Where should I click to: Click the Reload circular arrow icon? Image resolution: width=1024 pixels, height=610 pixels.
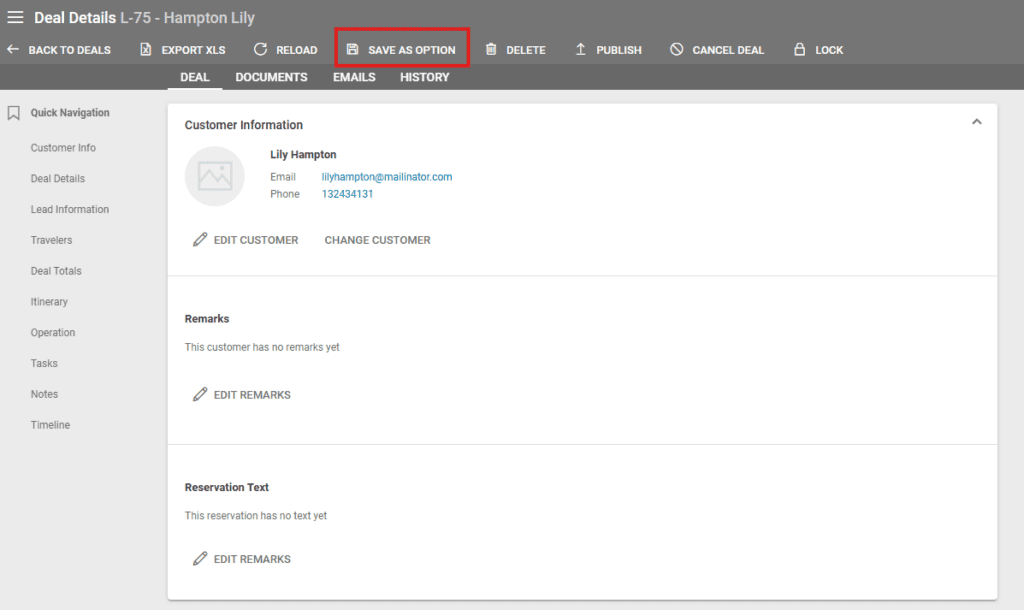(x=260, y=49)
